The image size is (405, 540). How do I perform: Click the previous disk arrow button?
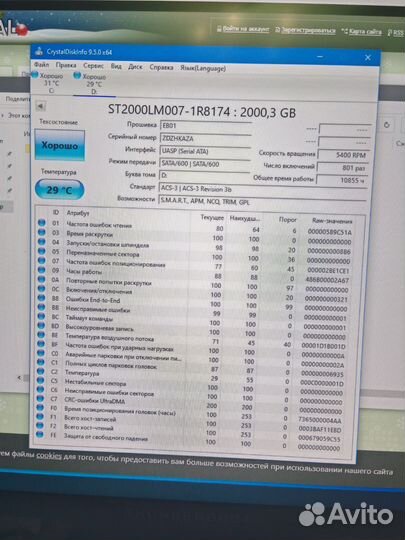tap(41, 106)
